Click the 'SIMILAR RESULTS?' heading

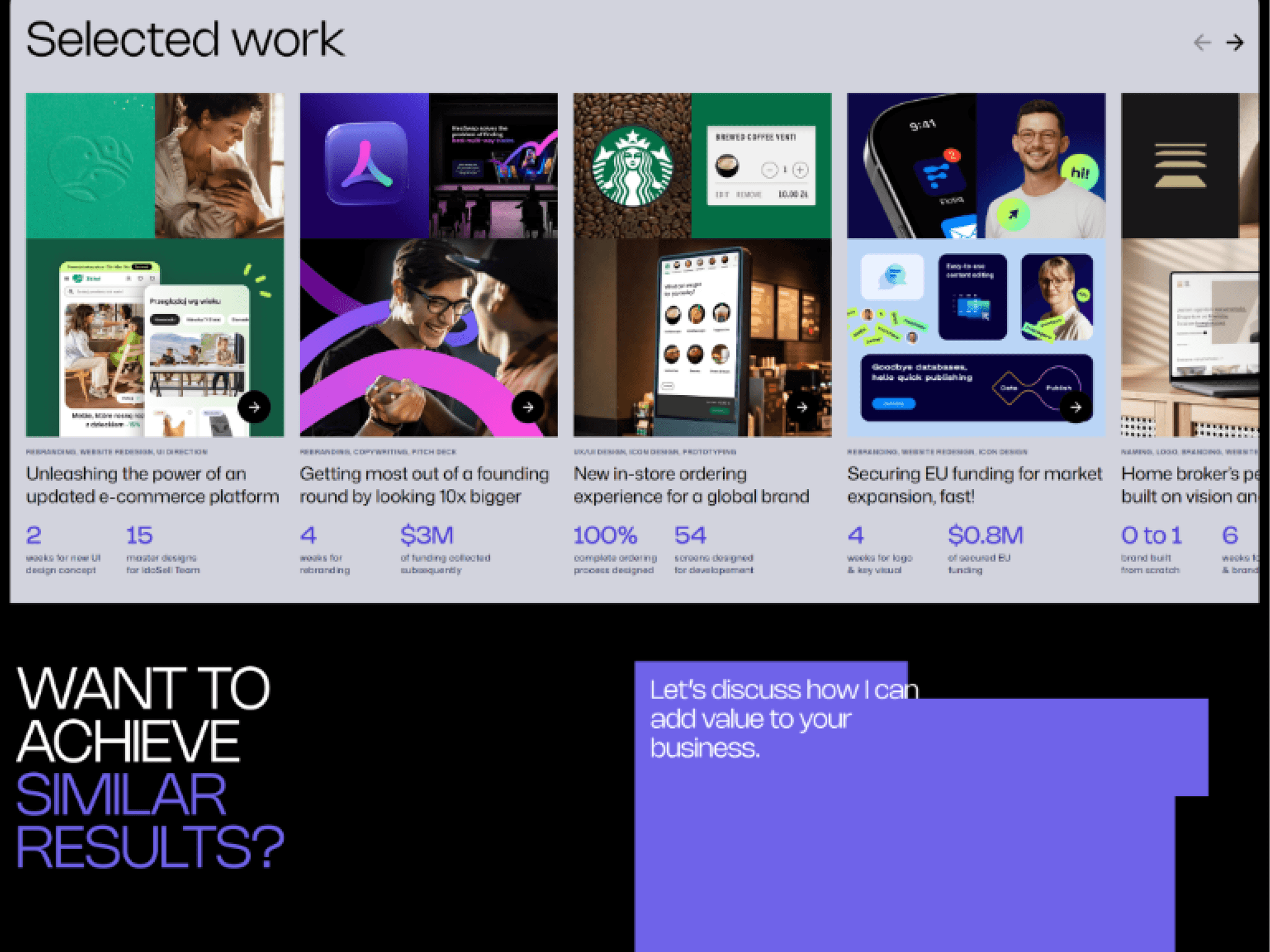pos(150,821)
